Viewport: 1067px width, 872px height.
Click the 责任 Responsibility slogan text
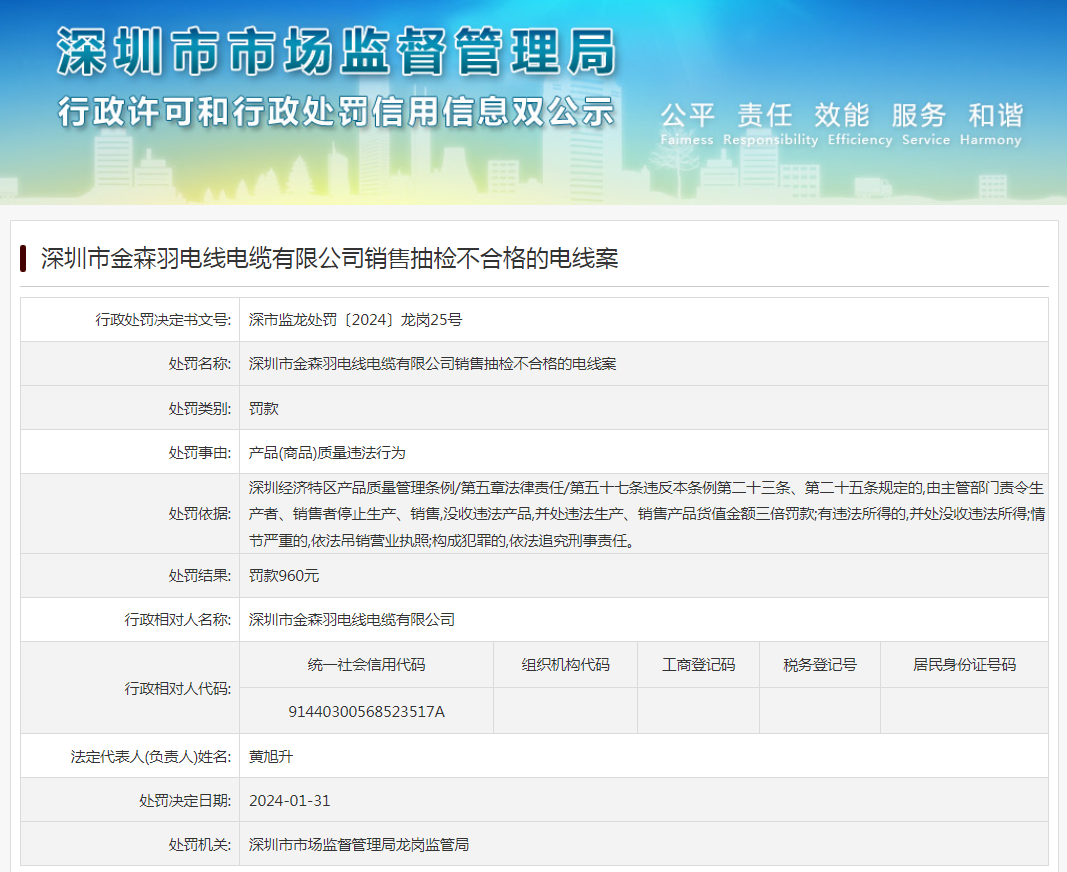[x=770, y=123]
